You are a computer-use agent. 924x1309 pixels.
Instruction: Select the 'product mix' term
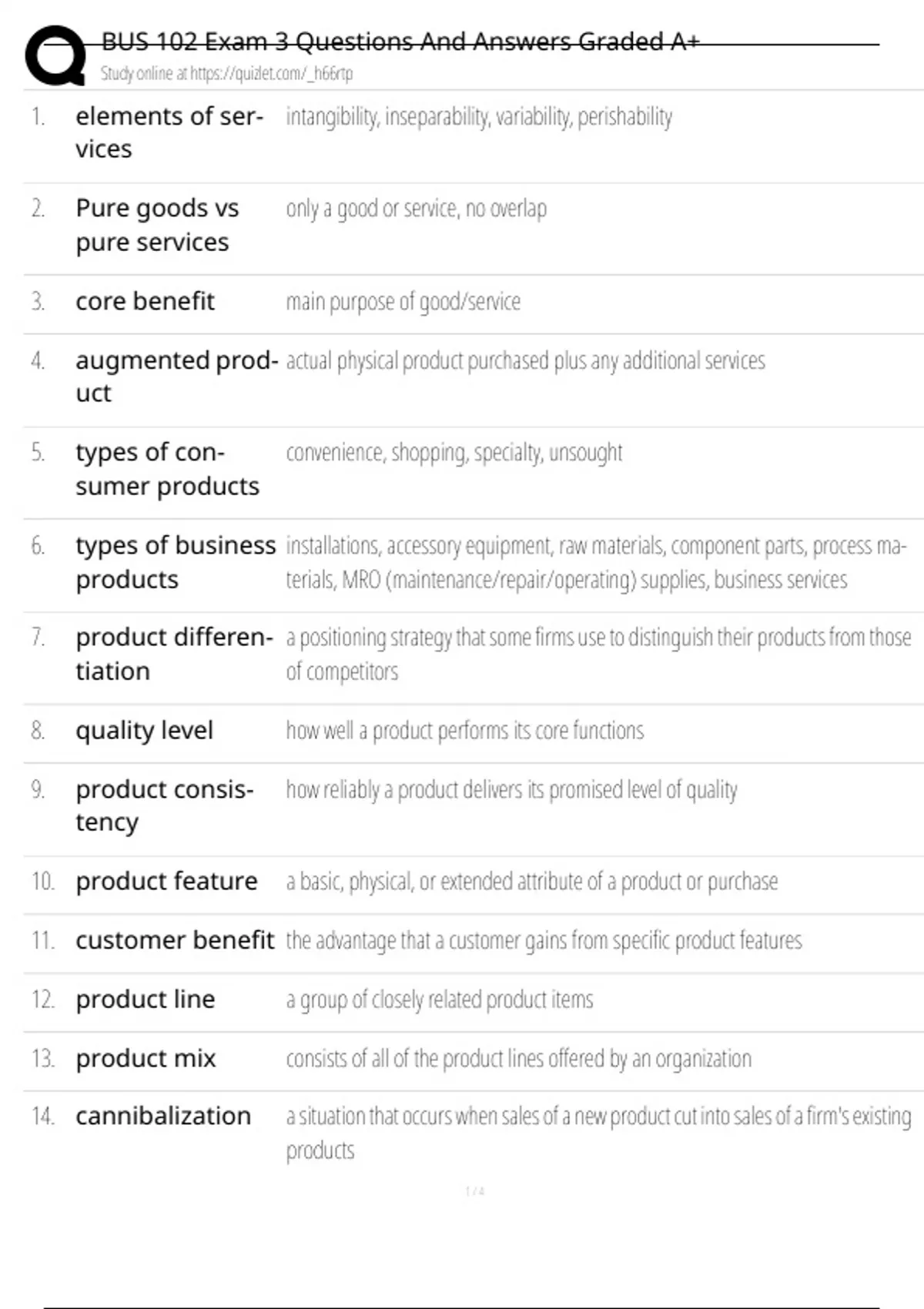146,1059
